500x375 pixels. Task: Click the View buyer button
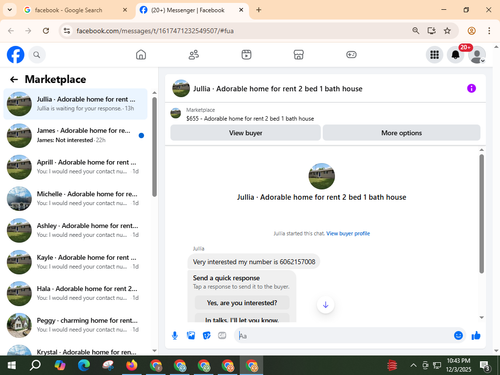(246, 133)
